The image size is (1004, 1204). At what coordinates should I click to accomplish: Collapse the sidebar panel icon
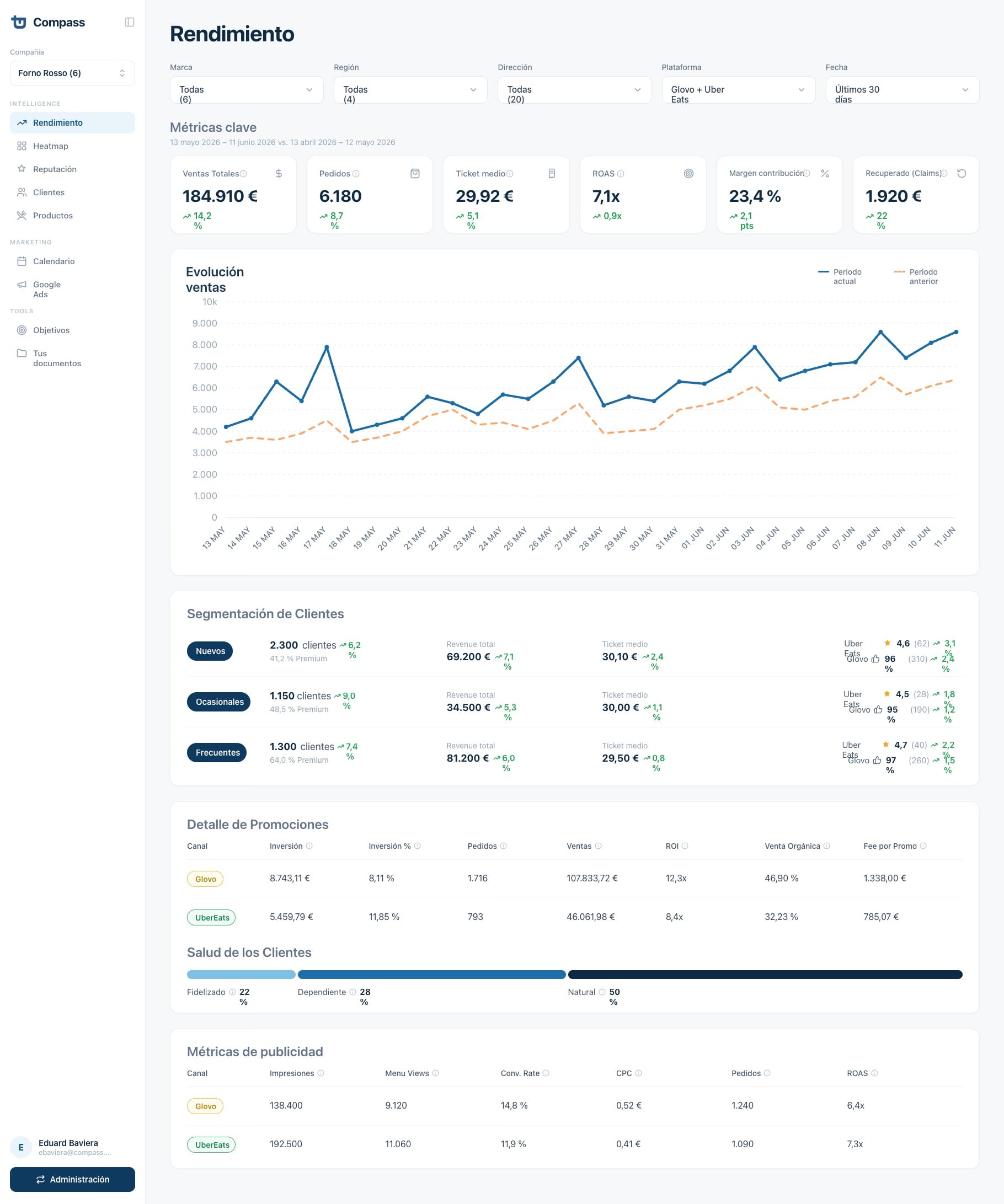pyautogui.click(x=130, y=22)
